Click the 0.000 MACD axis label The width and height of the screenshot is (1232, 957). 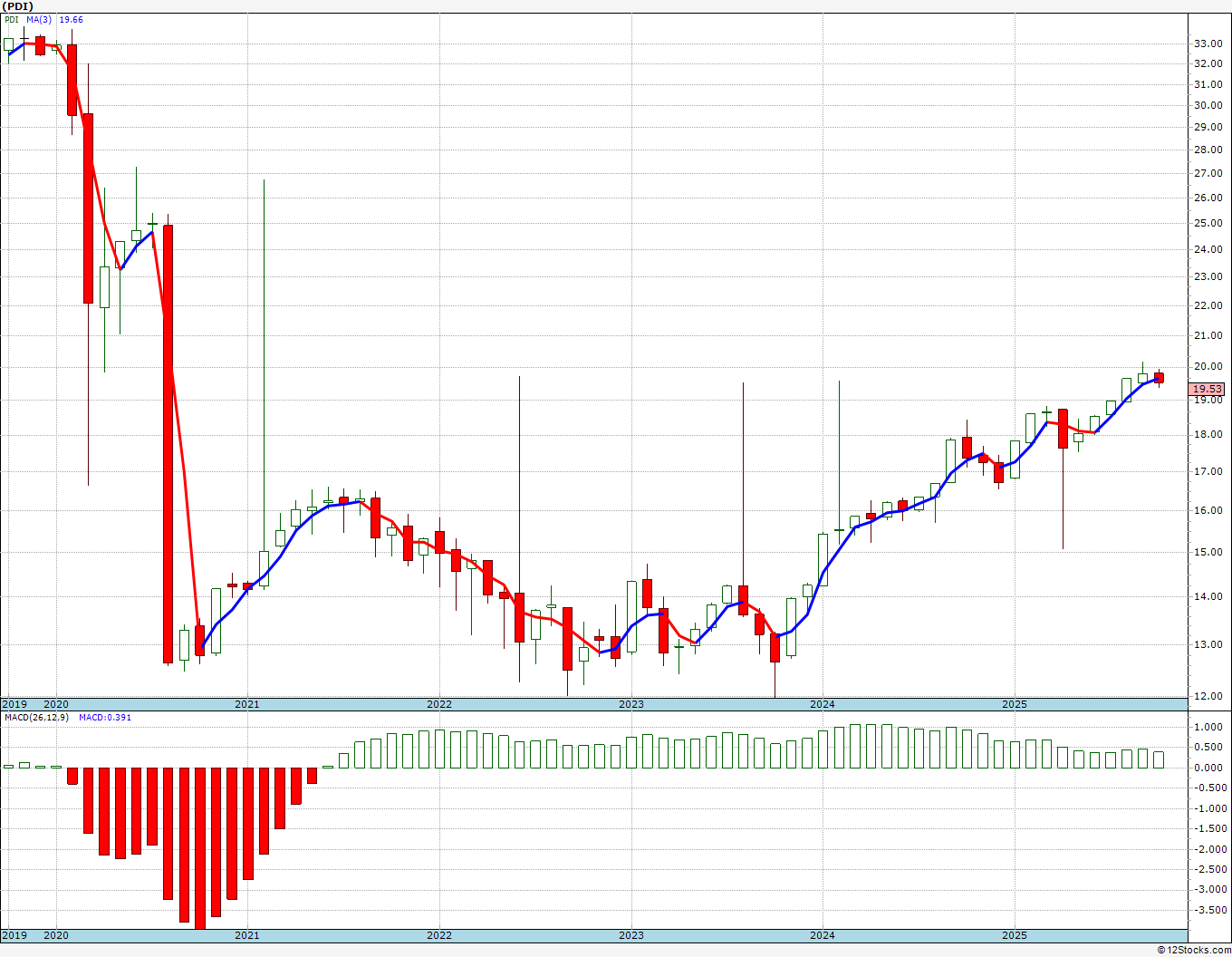(x=1208, y=768)
